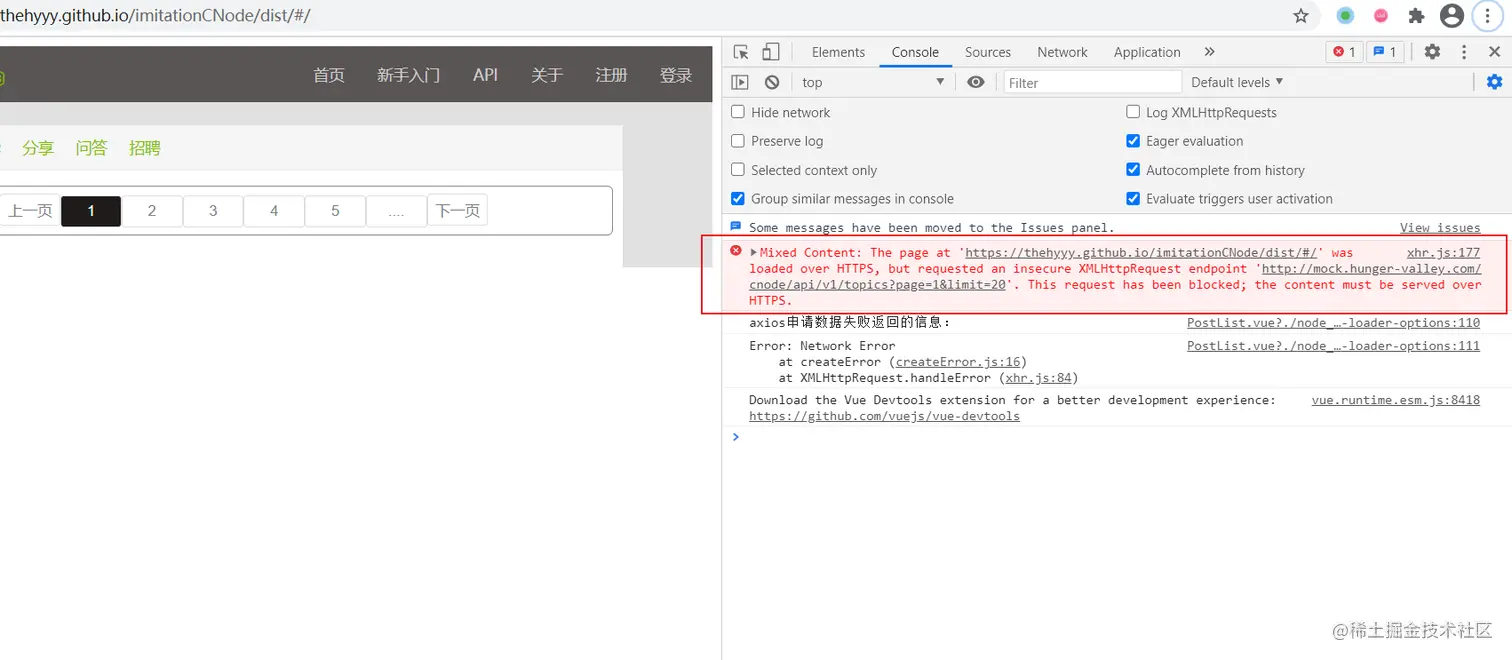
Task: Select the 分享 topic tab
Action: [x=38, y=148]
